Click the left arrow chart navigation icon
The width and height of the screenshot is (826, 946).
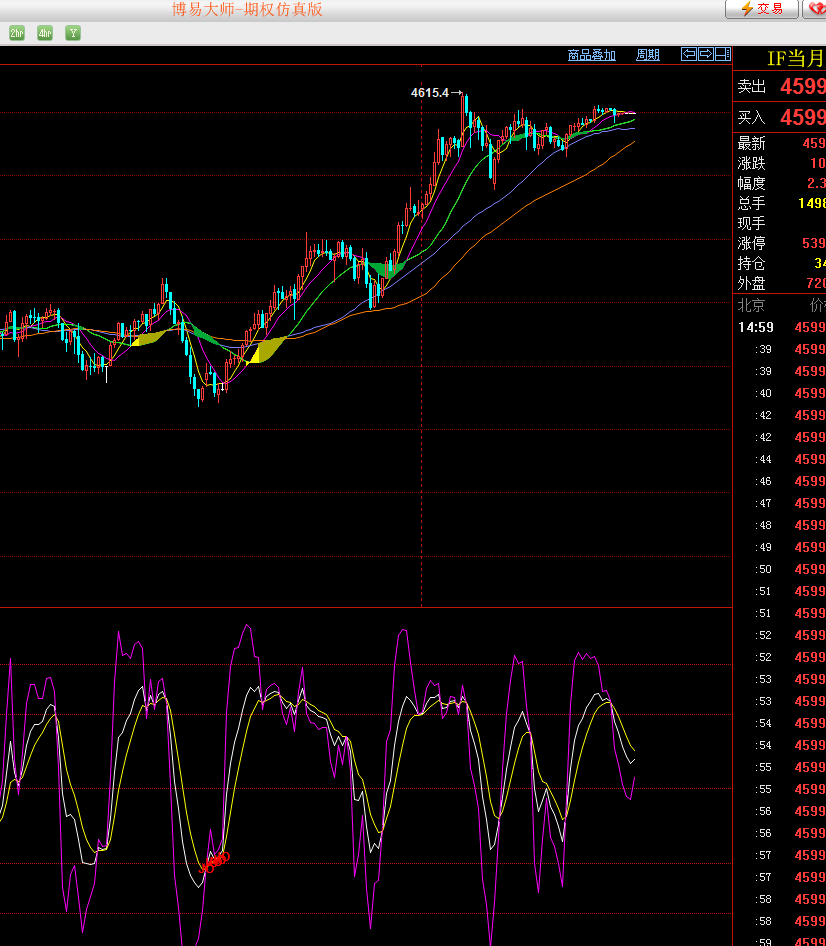click(x=689, y=54)
